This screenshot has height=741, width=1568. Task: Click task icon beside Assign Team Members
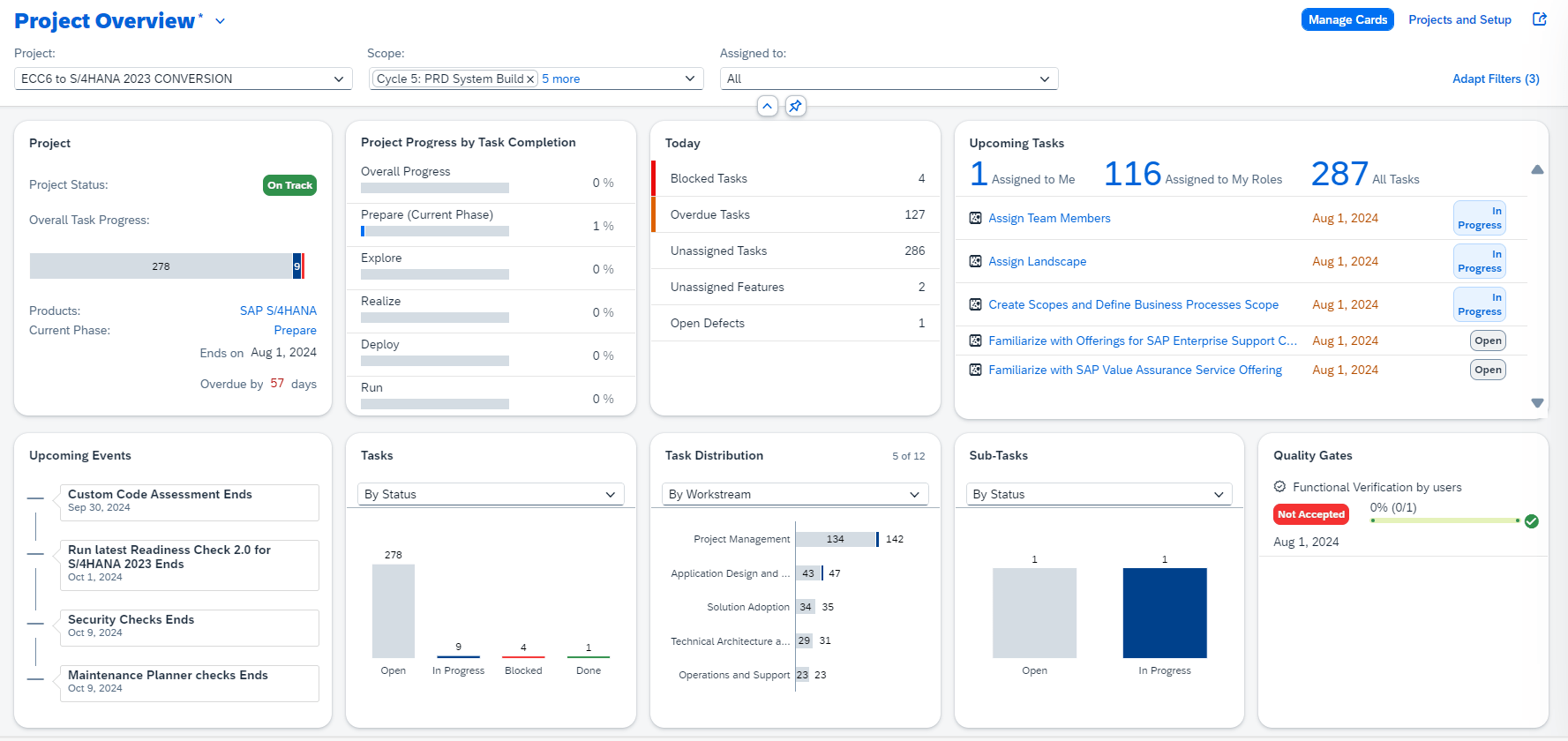(975, 218)
